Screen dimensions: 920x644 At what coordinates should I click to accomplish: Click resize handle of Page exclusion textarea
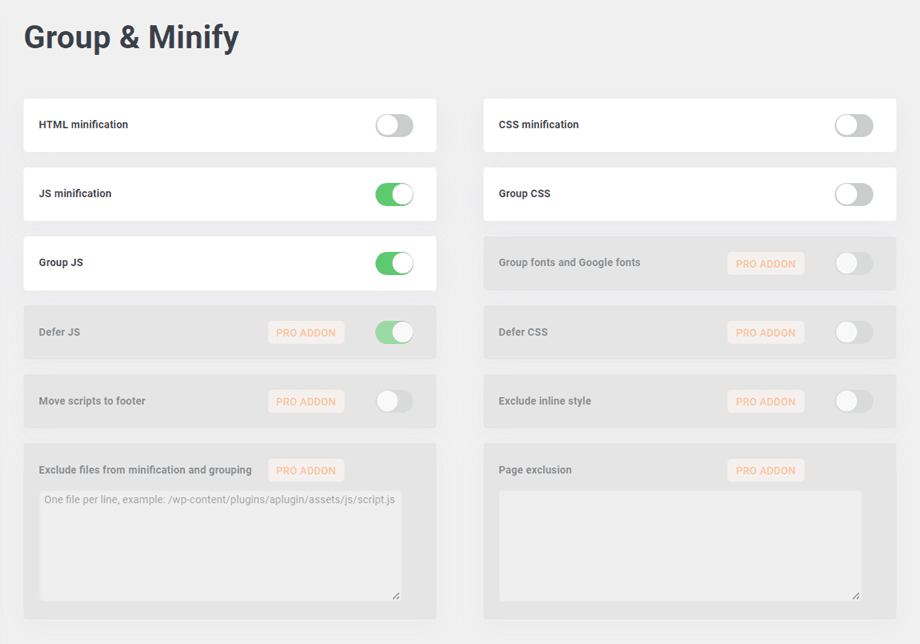click(x=855, y=595)
